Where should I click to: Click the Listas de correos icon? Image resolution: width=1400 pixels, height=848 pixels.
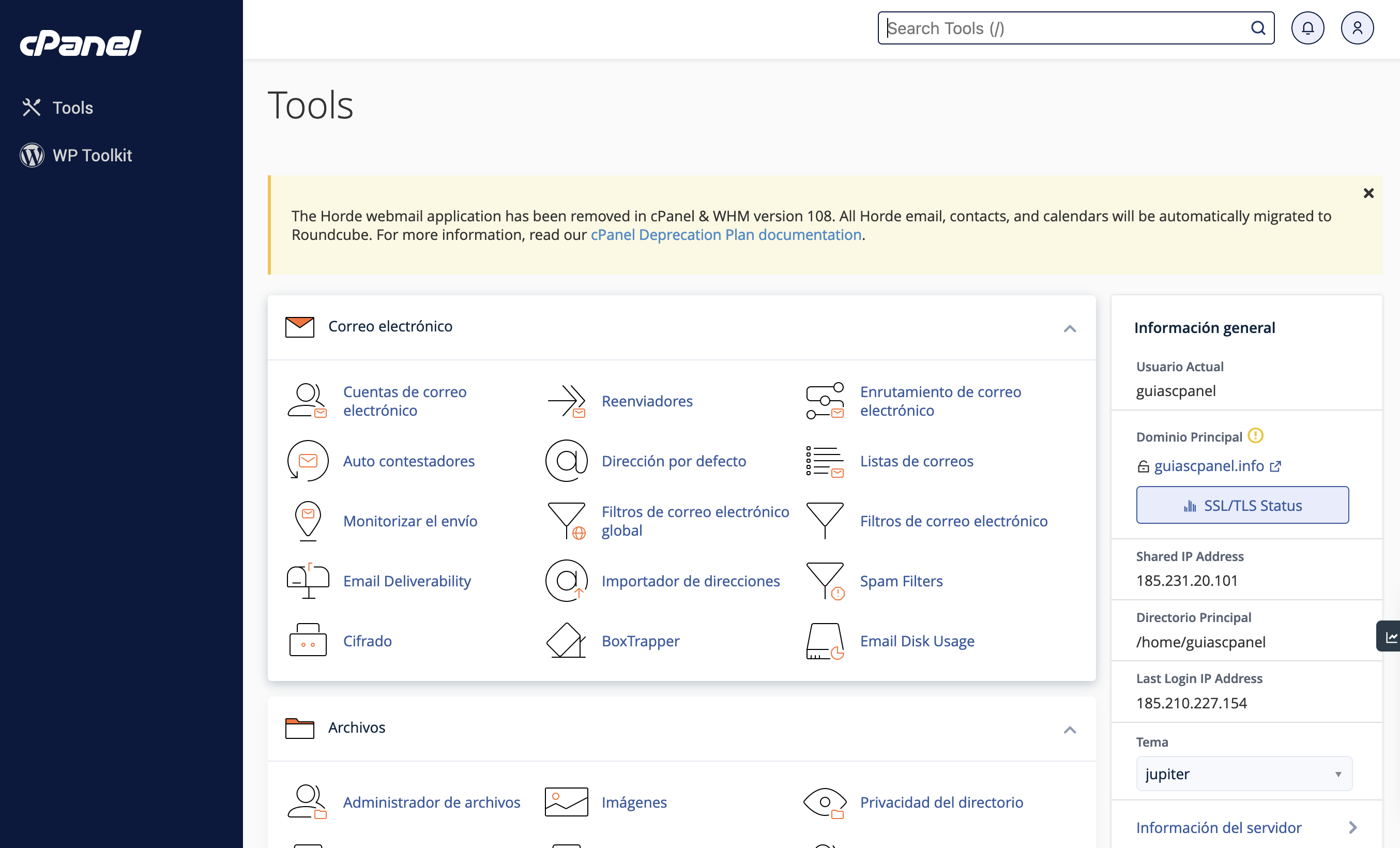(x=825, y=461)
